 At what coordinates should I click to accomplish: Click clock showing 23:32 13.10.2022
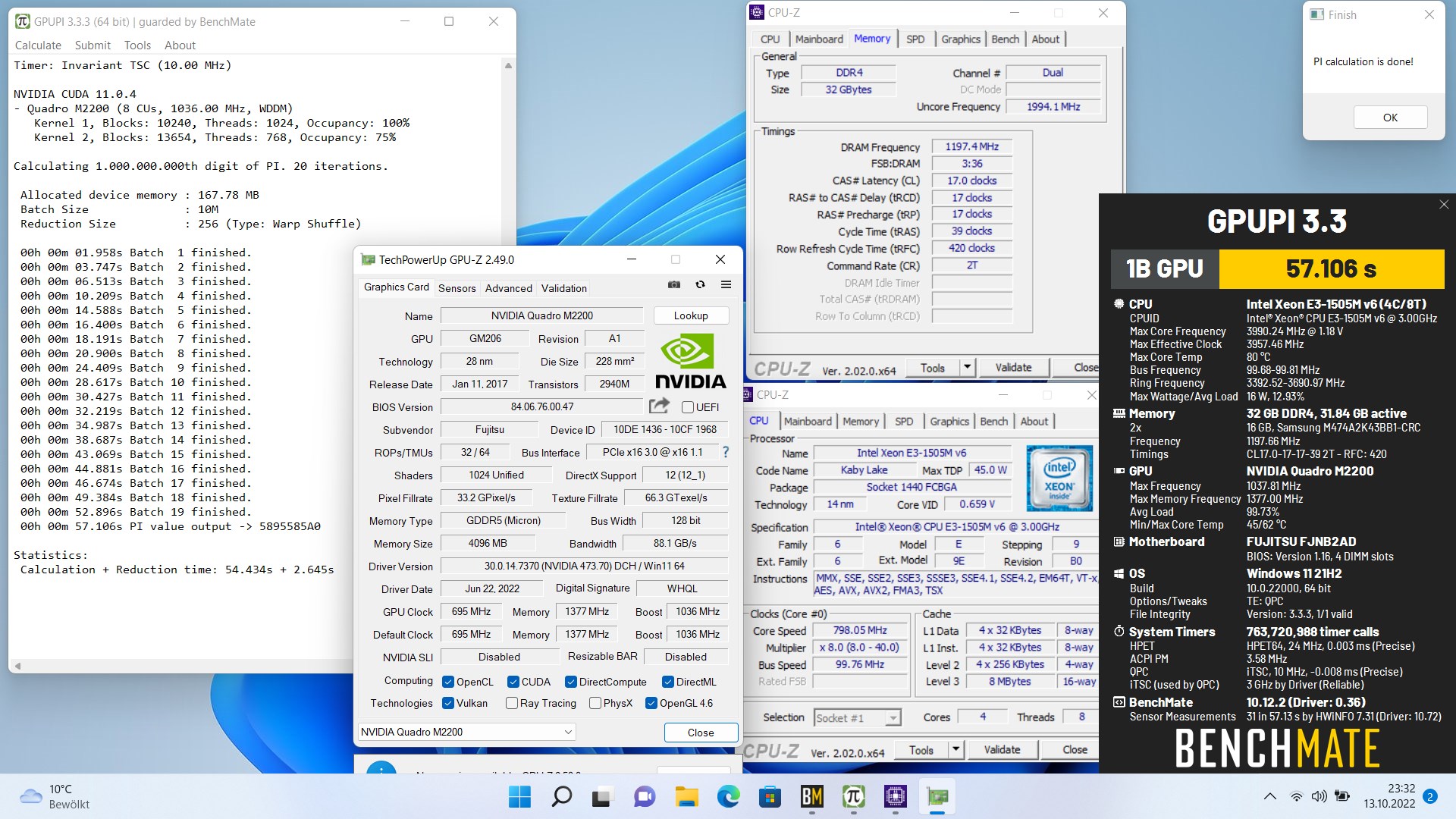pos(1389,796)
